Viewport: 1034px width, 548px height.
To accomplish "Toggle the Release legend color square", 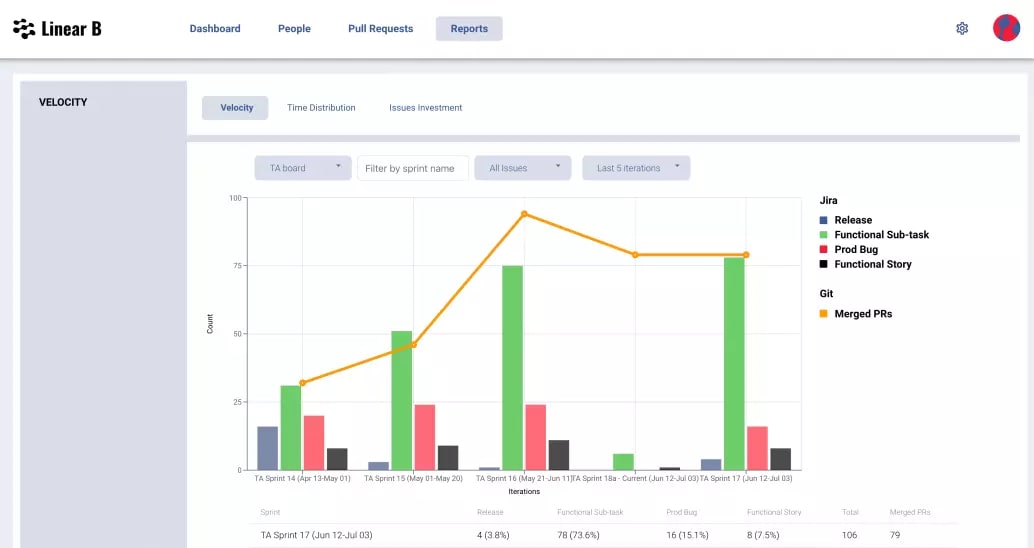I will tap(823, 220).
